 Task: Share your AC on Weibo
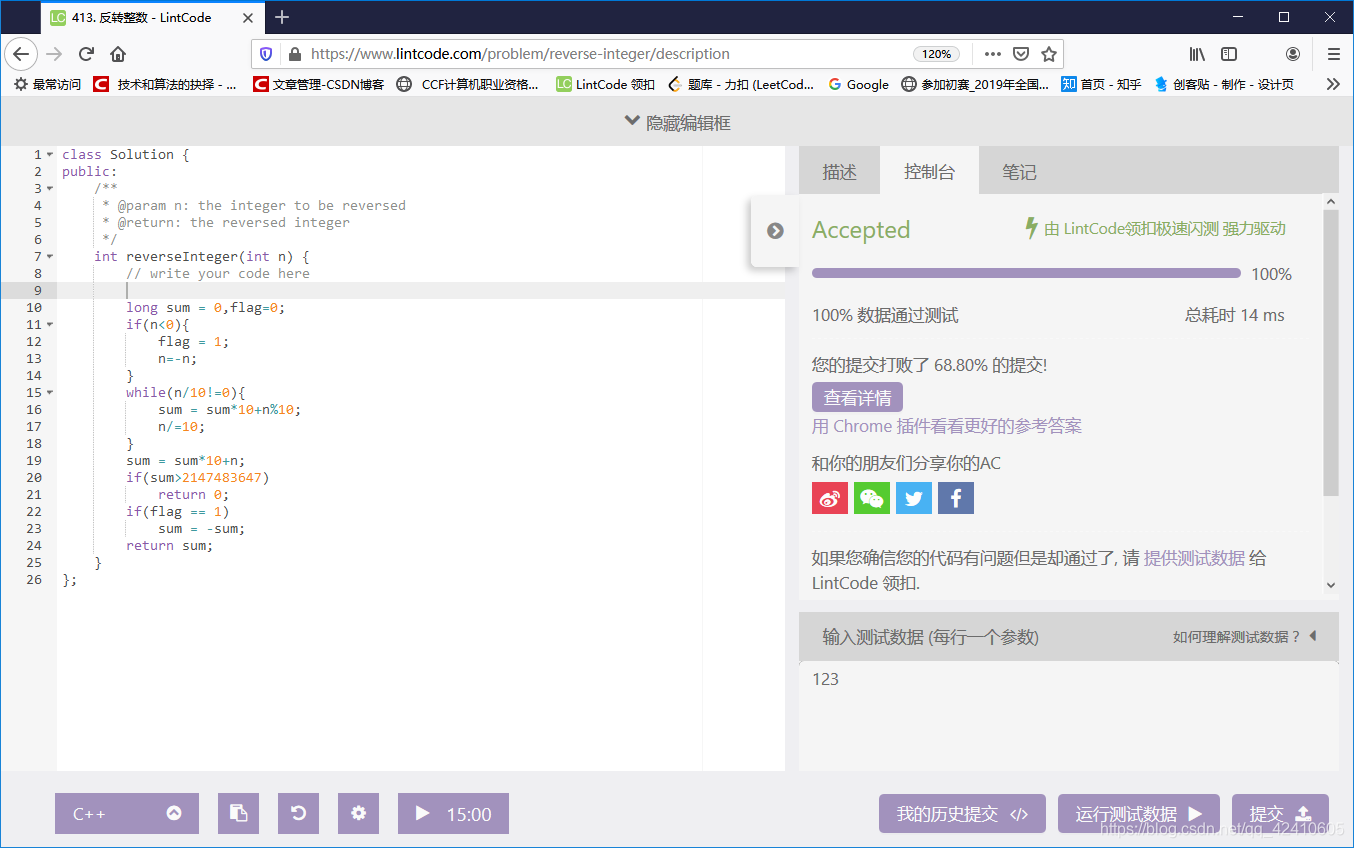click(x=829, y=497)
